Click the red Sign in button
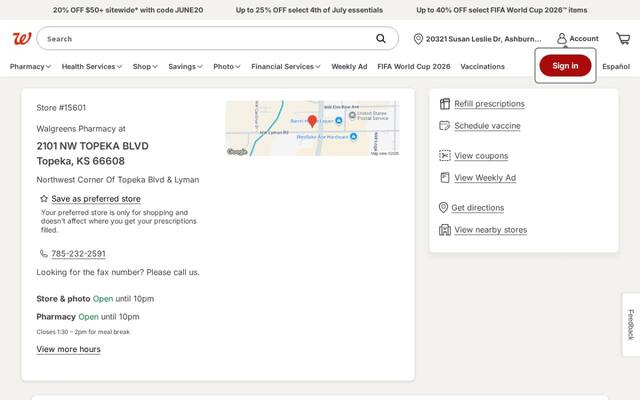This screenshot has height=400, width=640. coord(565,66)
